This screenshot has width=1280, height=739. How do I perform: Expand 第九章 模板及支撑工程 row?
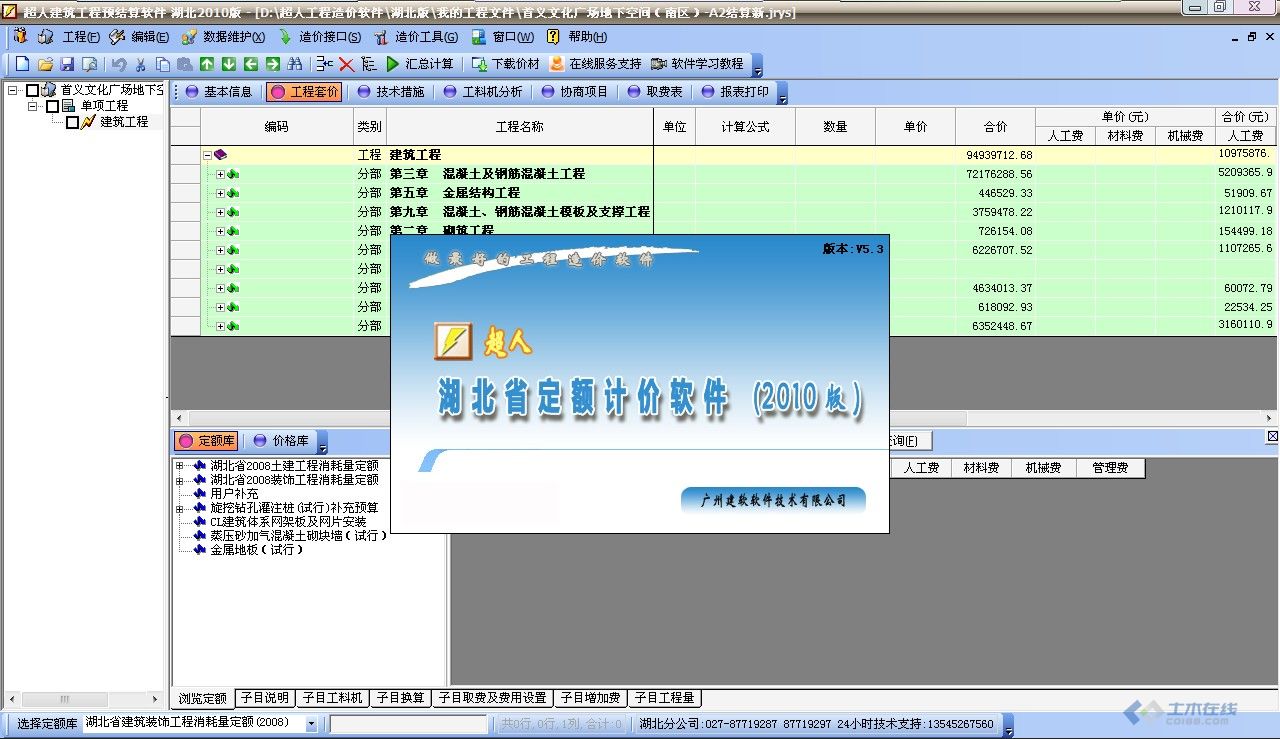tap(221, 212)
